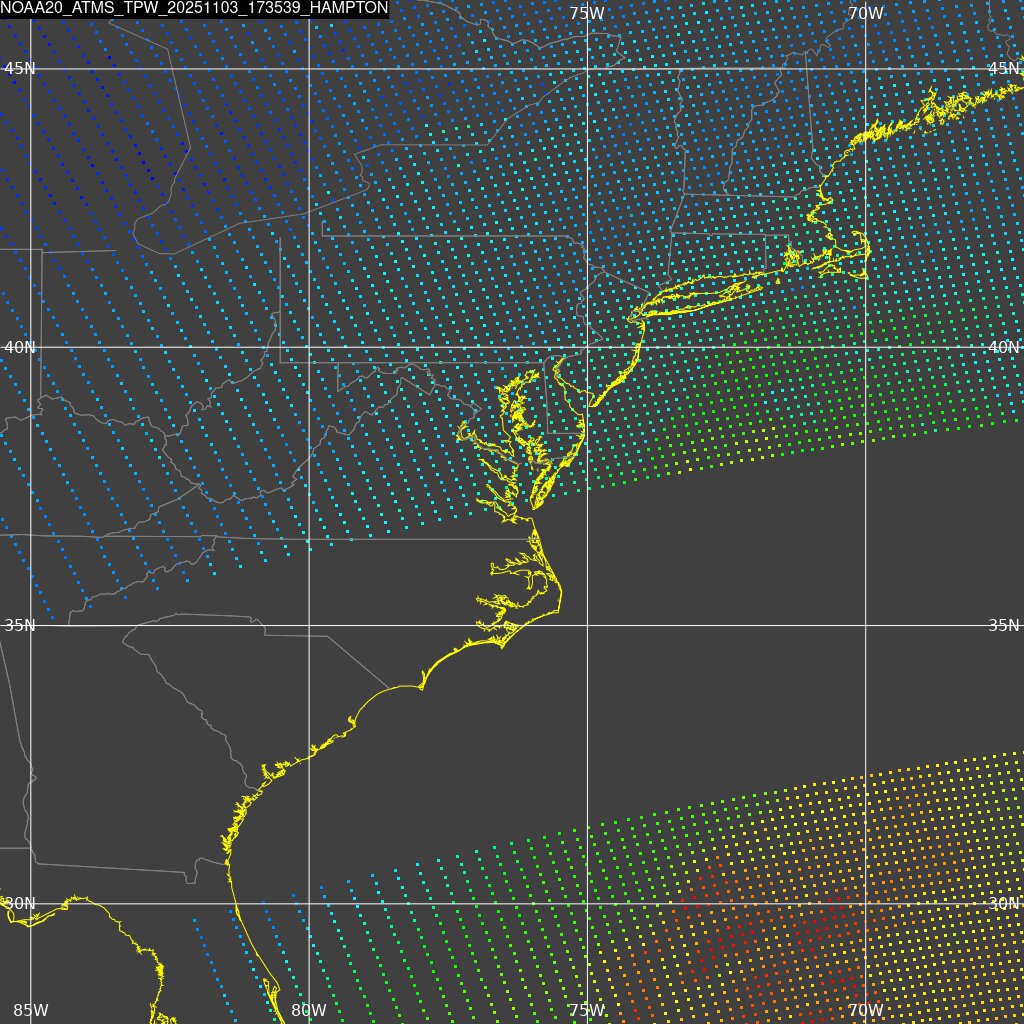Click the 85W label at the bottom
Viewport: 1024px width, 1024px height.
(x=30, y=1011)
